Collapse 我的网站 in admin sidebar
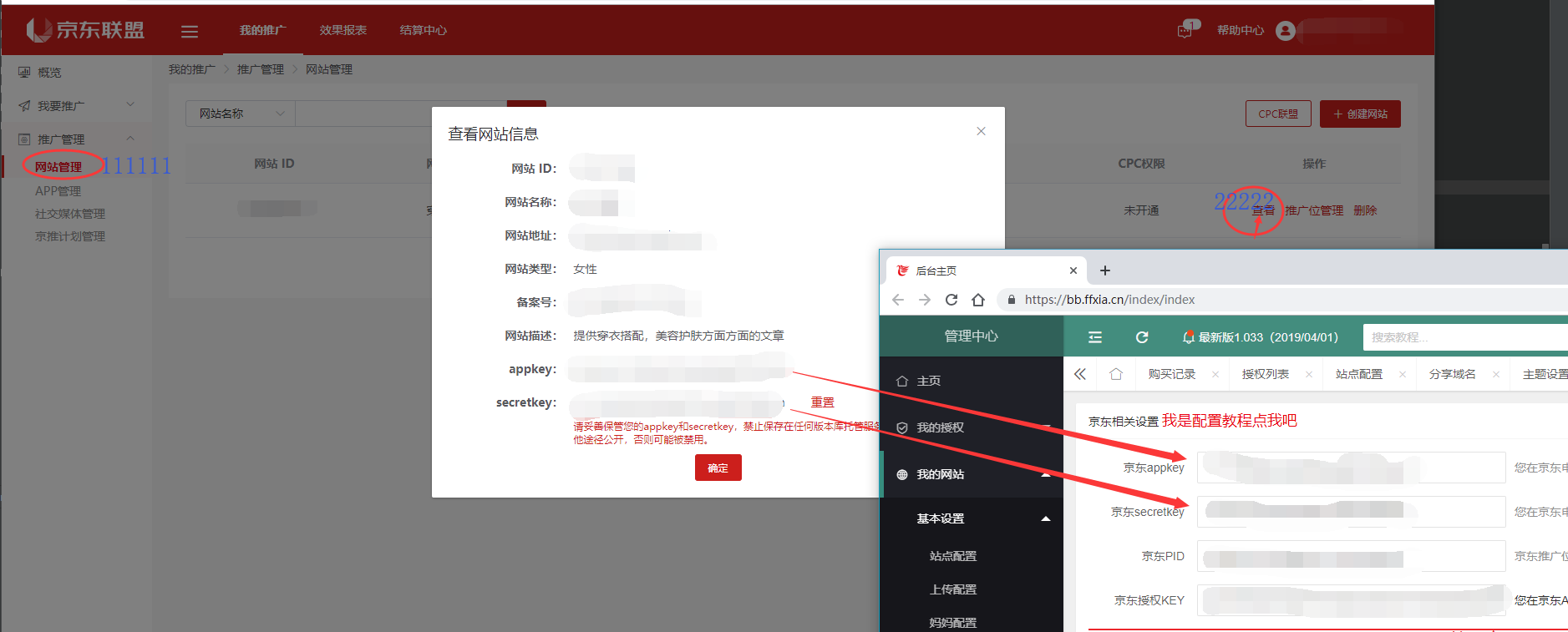The image size is (1568, 632). click(972, 474)
